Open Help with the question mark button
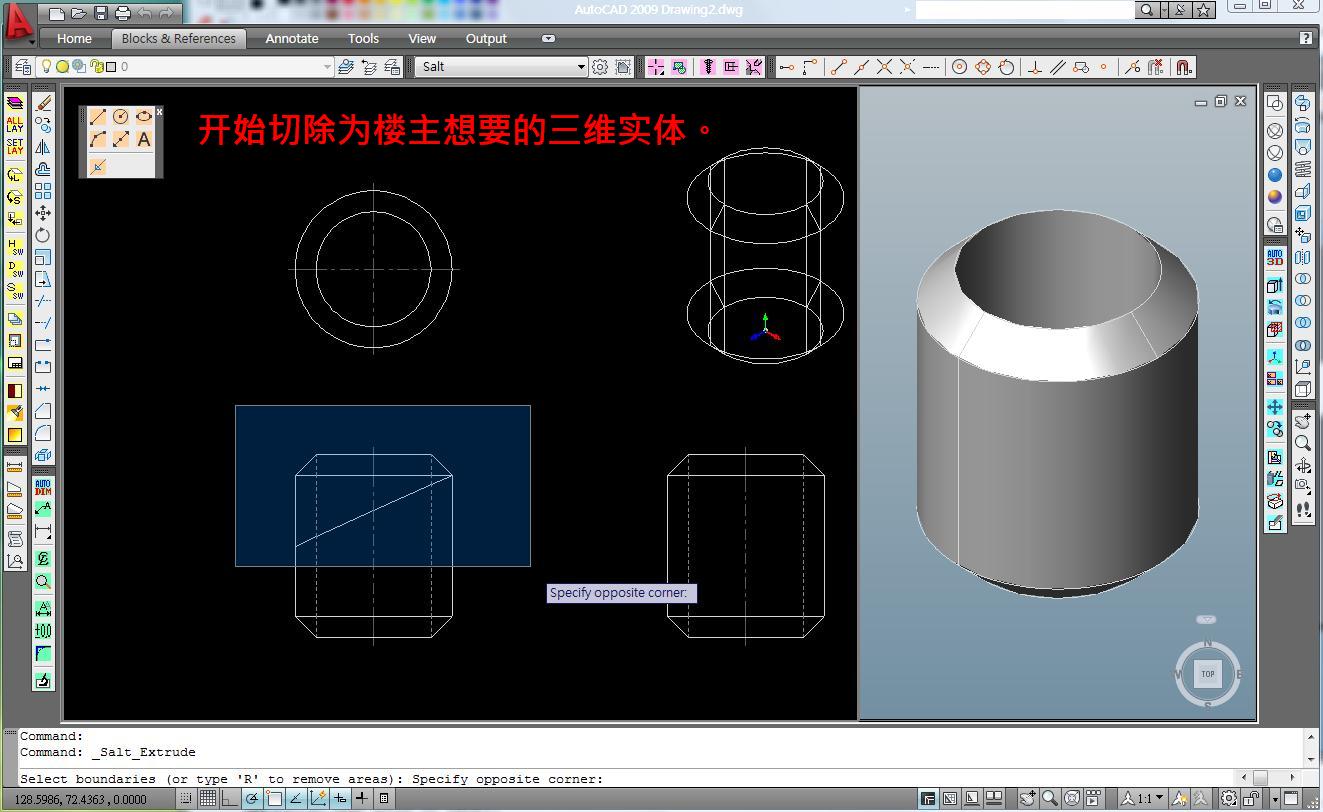The image size is (1323, 812). 1306,39
